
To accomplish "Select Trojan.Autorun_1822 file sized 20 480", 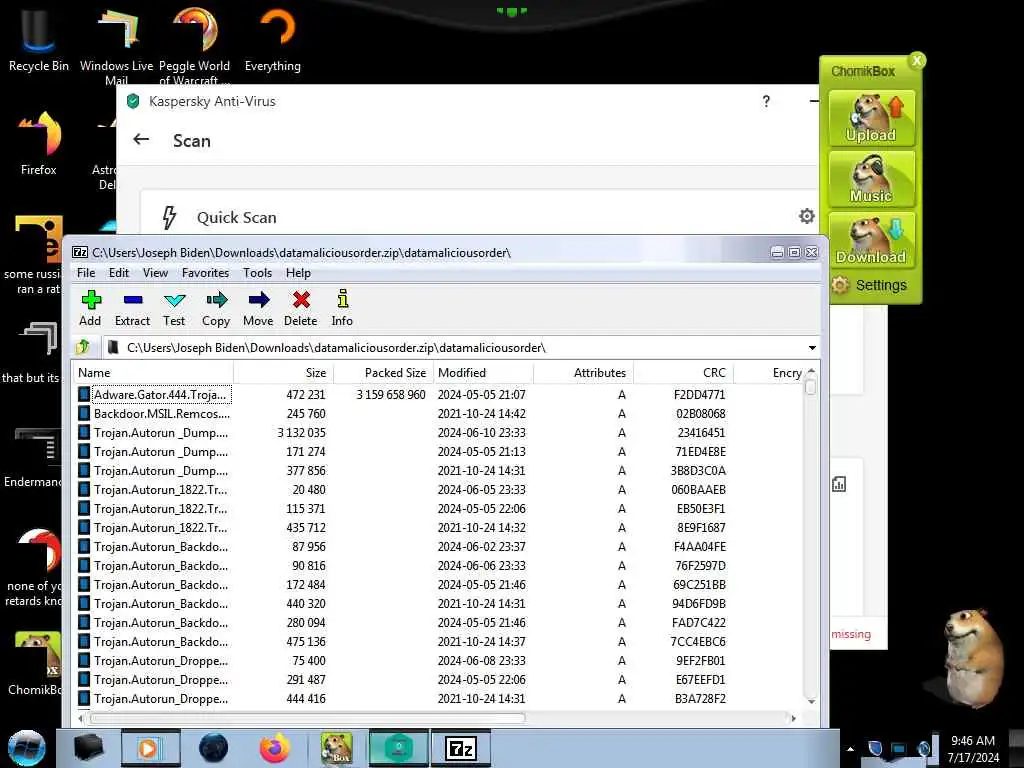I will [x=439, y=489].
